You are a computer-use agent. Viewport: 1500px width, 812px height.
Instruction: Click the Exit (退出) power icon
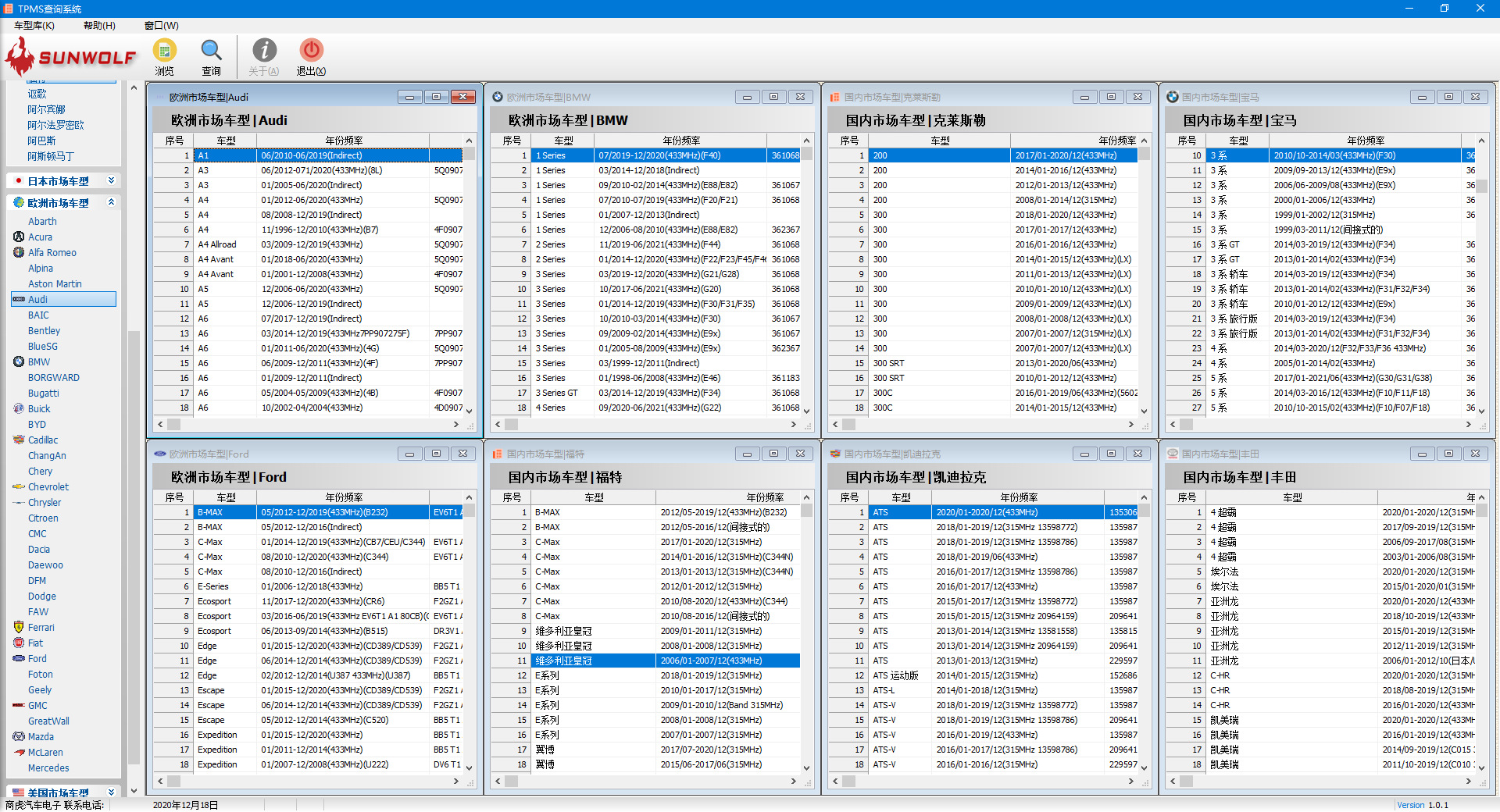point(311,51)
